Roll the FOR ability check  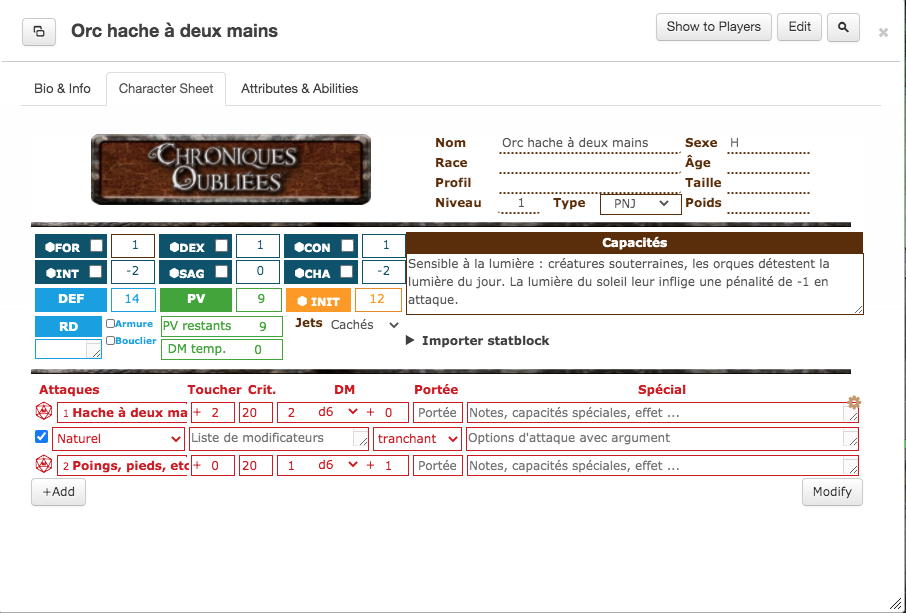(60, 246)
